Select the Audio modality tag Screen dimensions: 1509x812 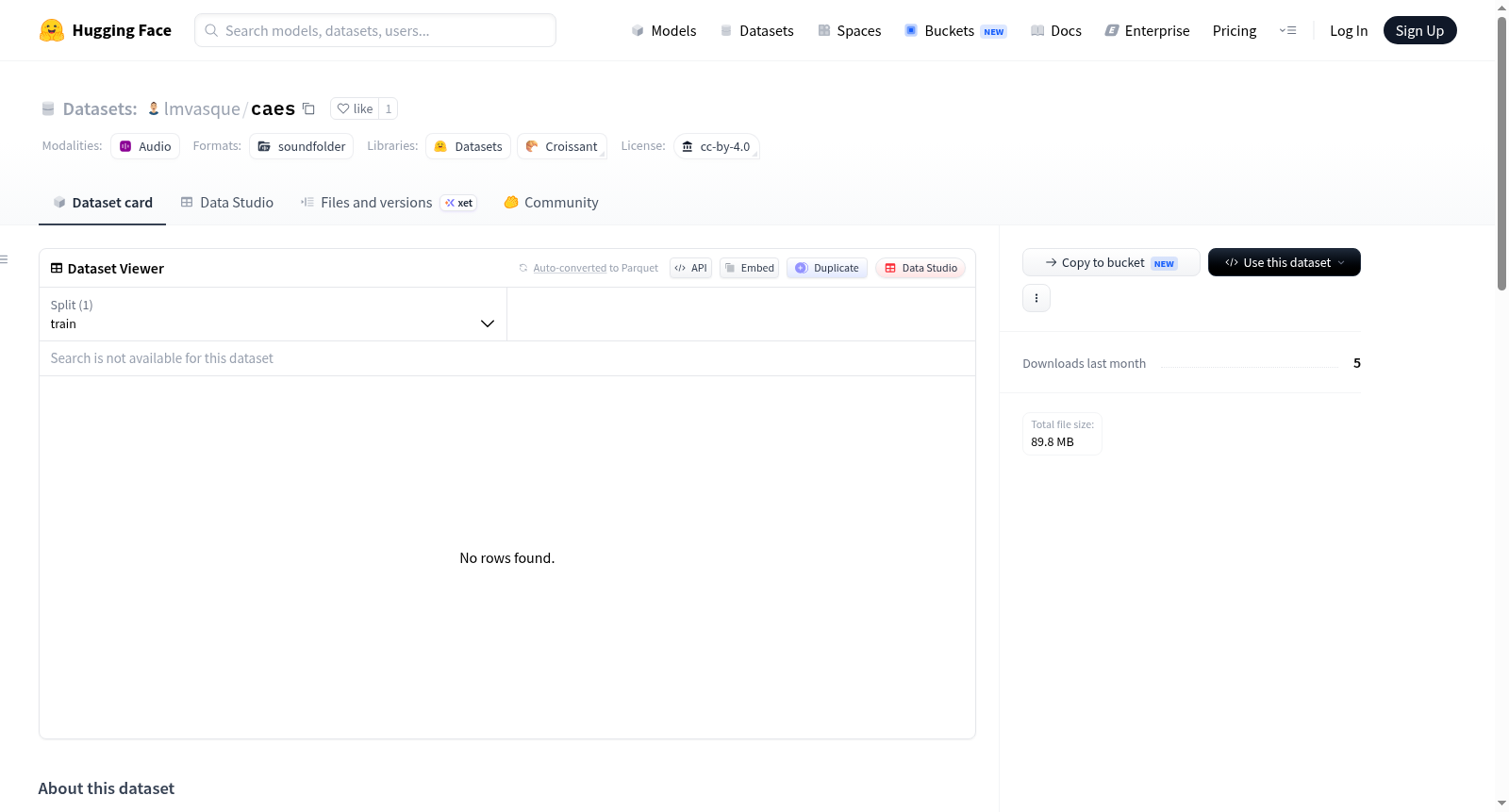pyautogui.click(x=145, y=146)
